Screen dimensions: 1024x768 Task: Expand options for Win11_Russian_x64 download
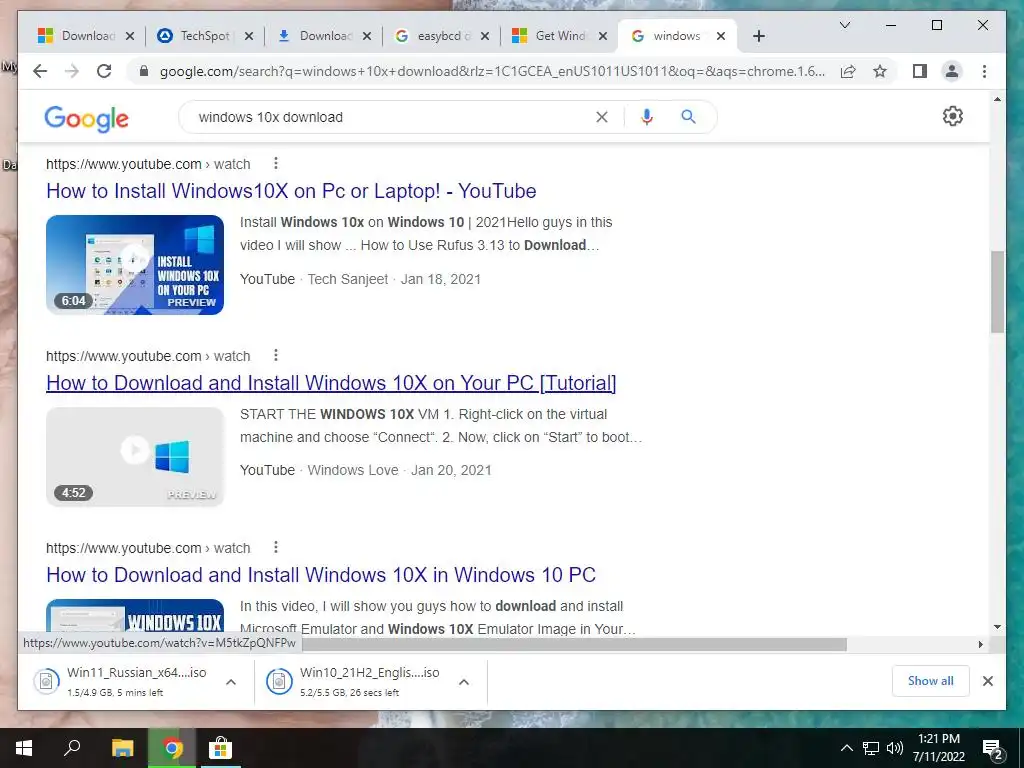(x=231, y=682)
